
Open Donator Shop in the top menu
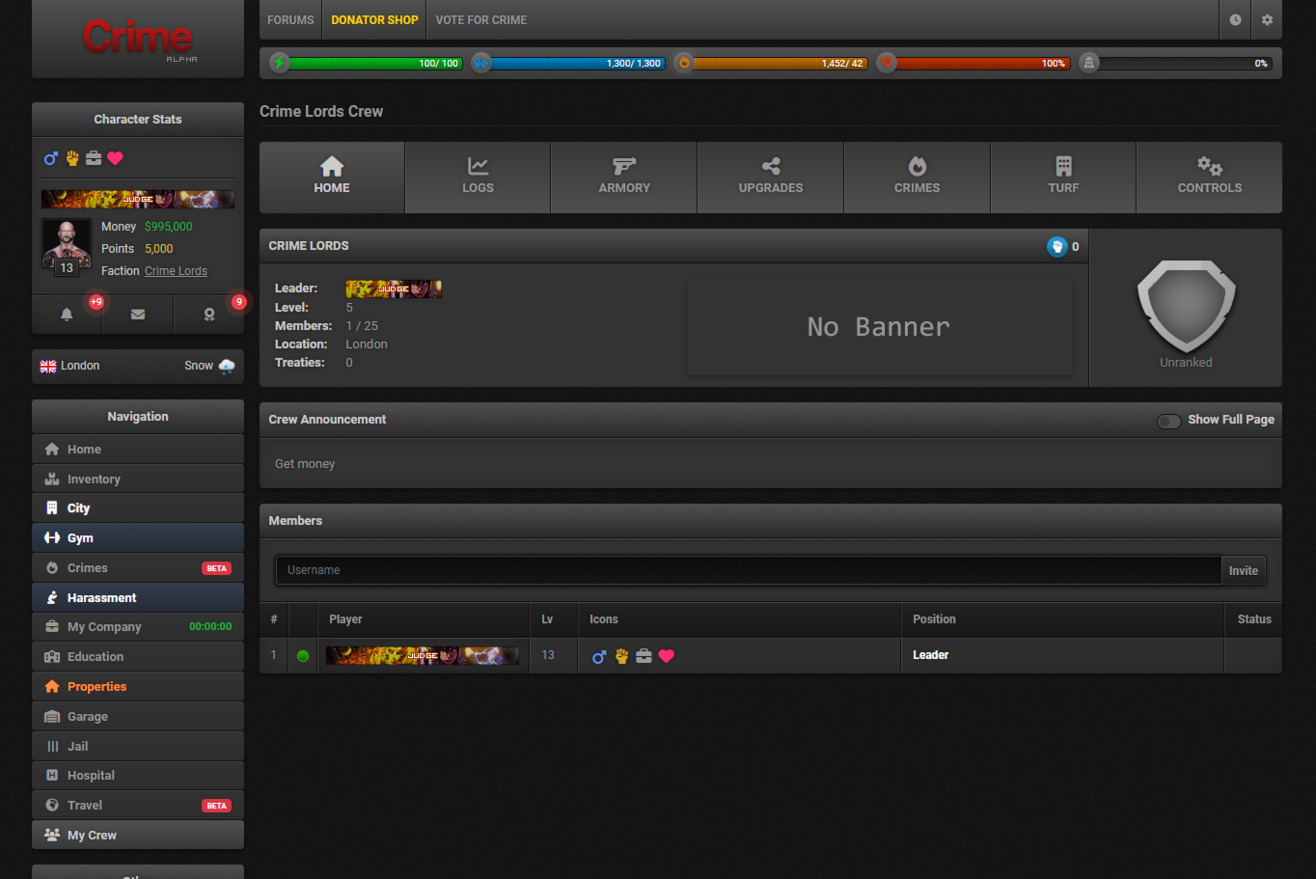click(374, 20)
